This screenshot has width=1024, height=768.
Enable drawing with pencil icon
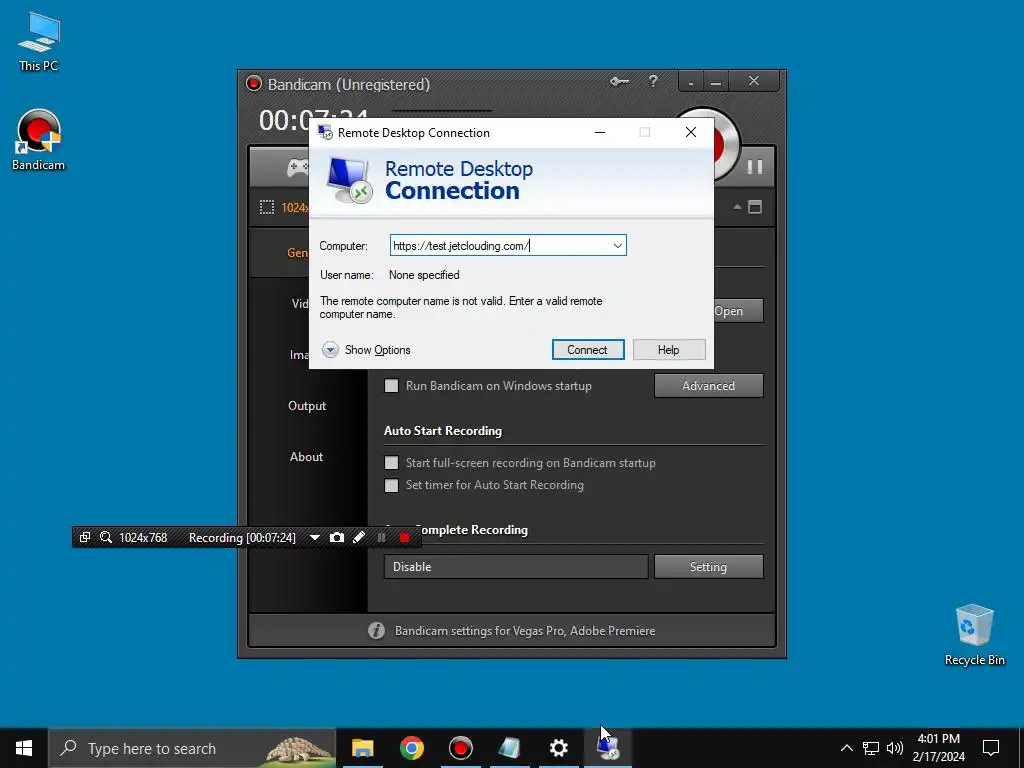point(359,537)
